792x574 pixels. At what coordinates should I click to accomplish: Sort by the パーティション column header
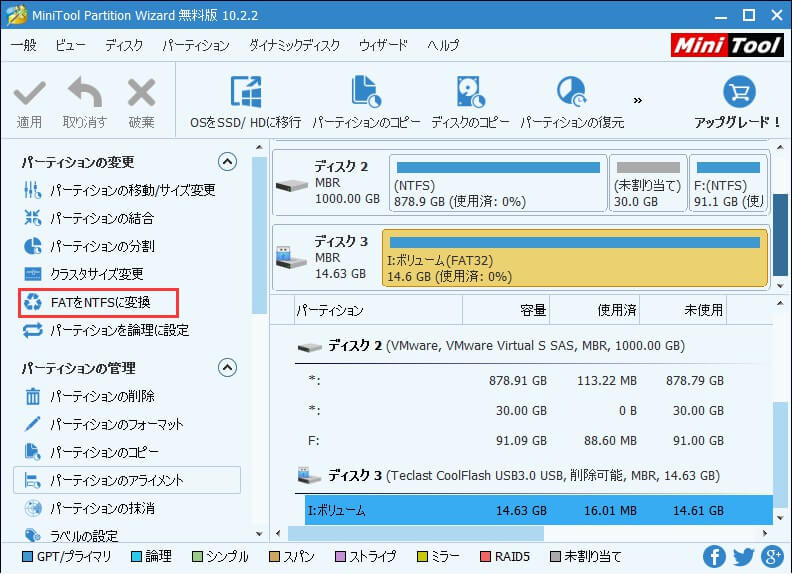pos(378,310)
